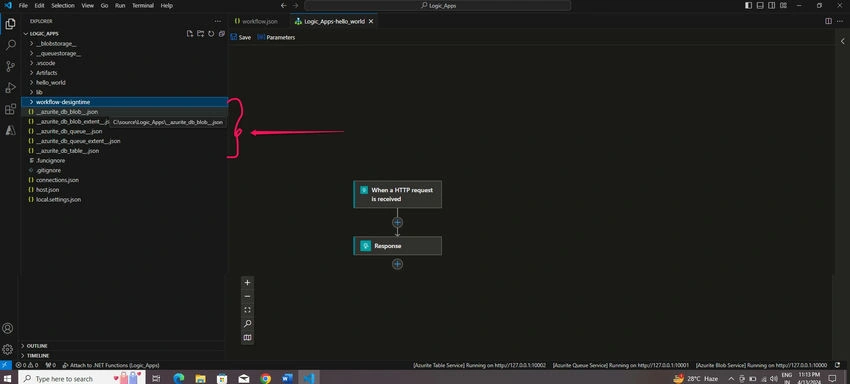
Task: Select the 'When a HTTP request is received' trigger
Action: click(397, 194)
